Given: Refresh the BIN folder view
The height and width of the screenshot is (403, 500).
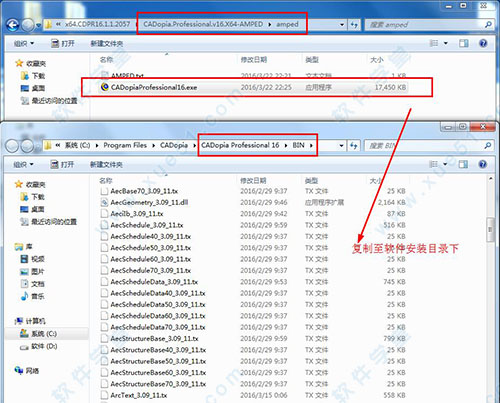Looking at the screenshot, I should [x=353, y=146].
